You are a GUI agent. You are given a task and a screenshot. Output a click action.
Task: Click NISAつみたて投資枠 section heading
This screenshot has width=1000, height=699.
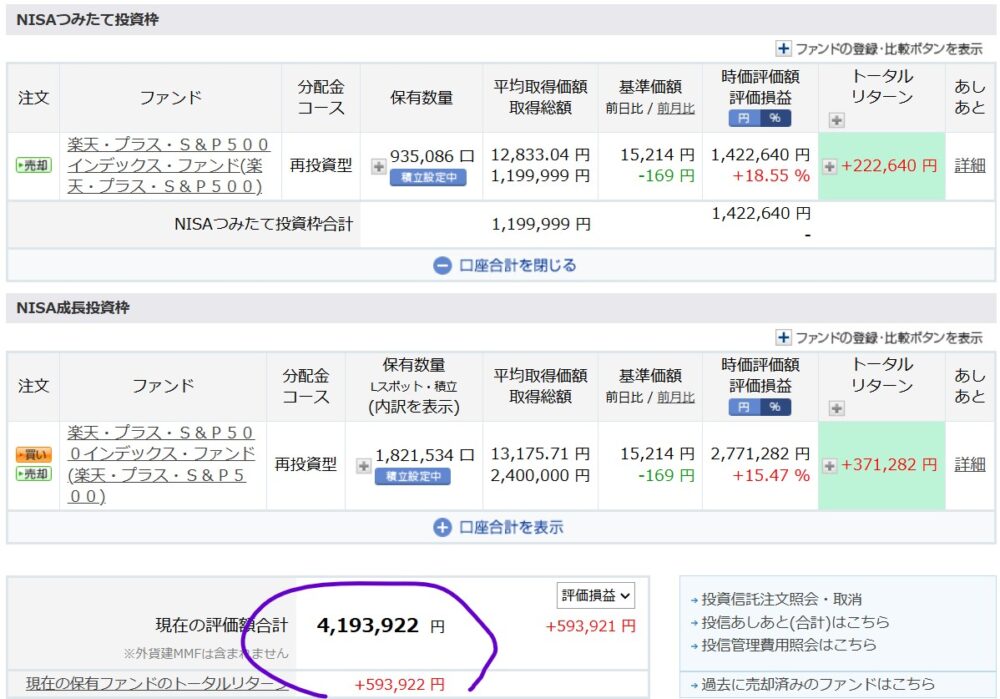click(x=87, y=20)
